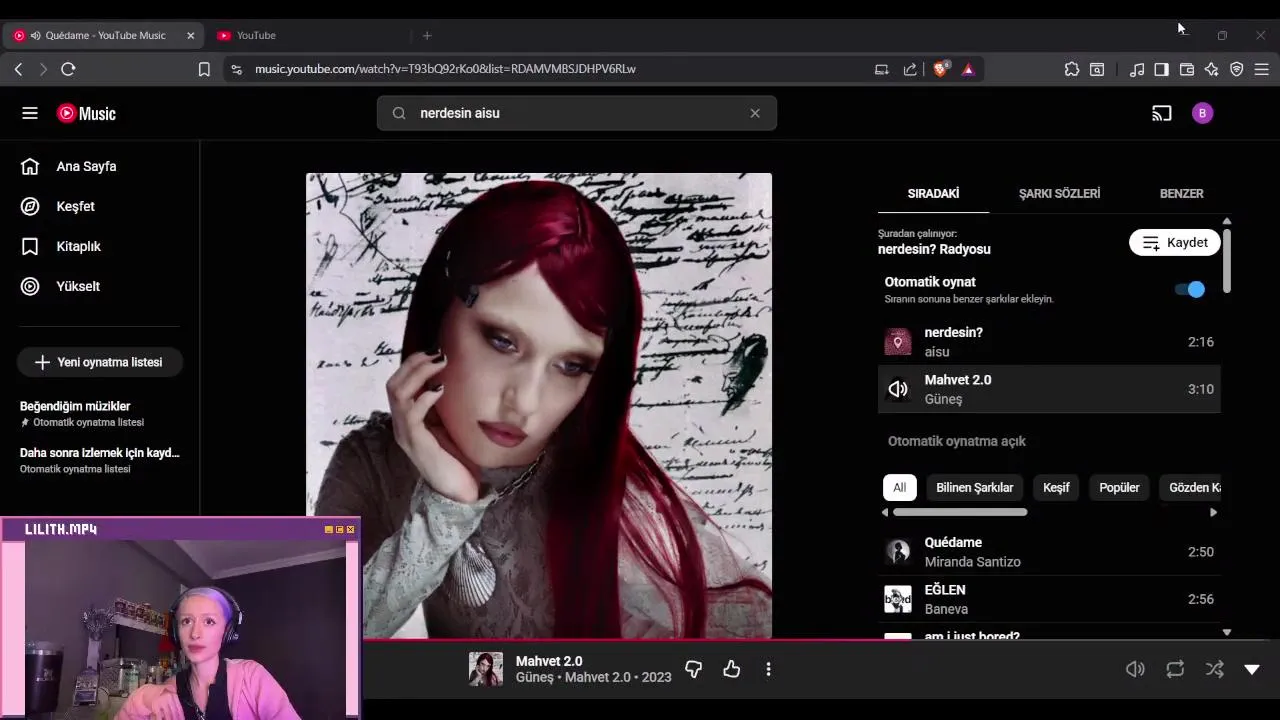Select the All filter chip
1280x720 pixels.
click(899, 487)
